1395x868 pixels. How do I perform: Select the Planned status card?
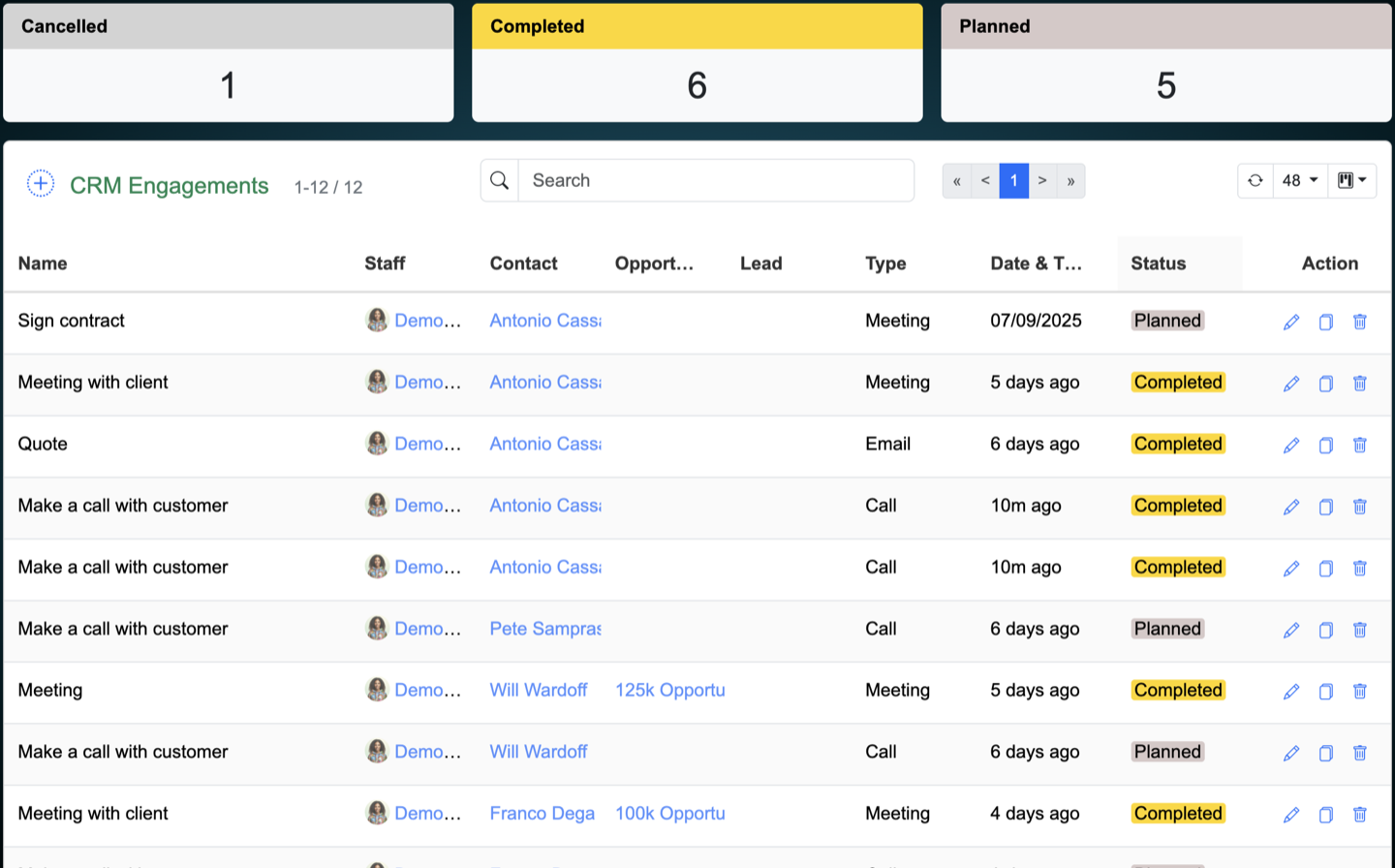coord(1165,64)
